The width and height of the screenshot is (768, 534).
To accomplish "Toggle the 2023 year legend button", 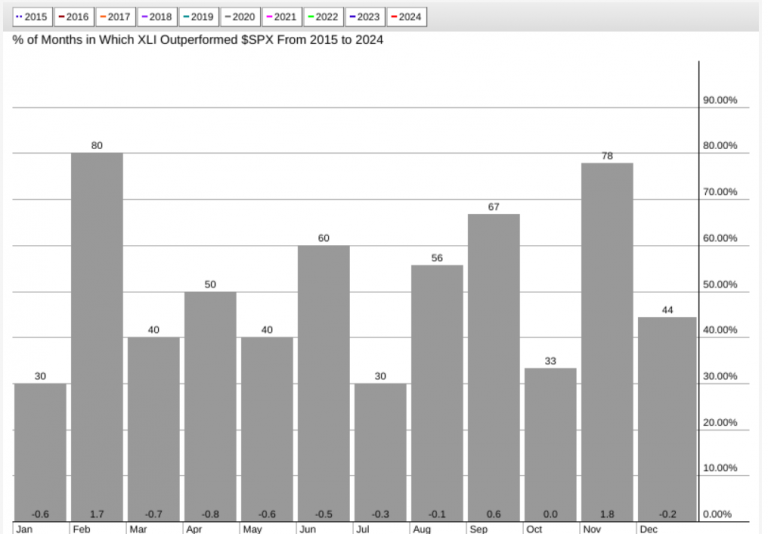I will (x=365, y=17).
